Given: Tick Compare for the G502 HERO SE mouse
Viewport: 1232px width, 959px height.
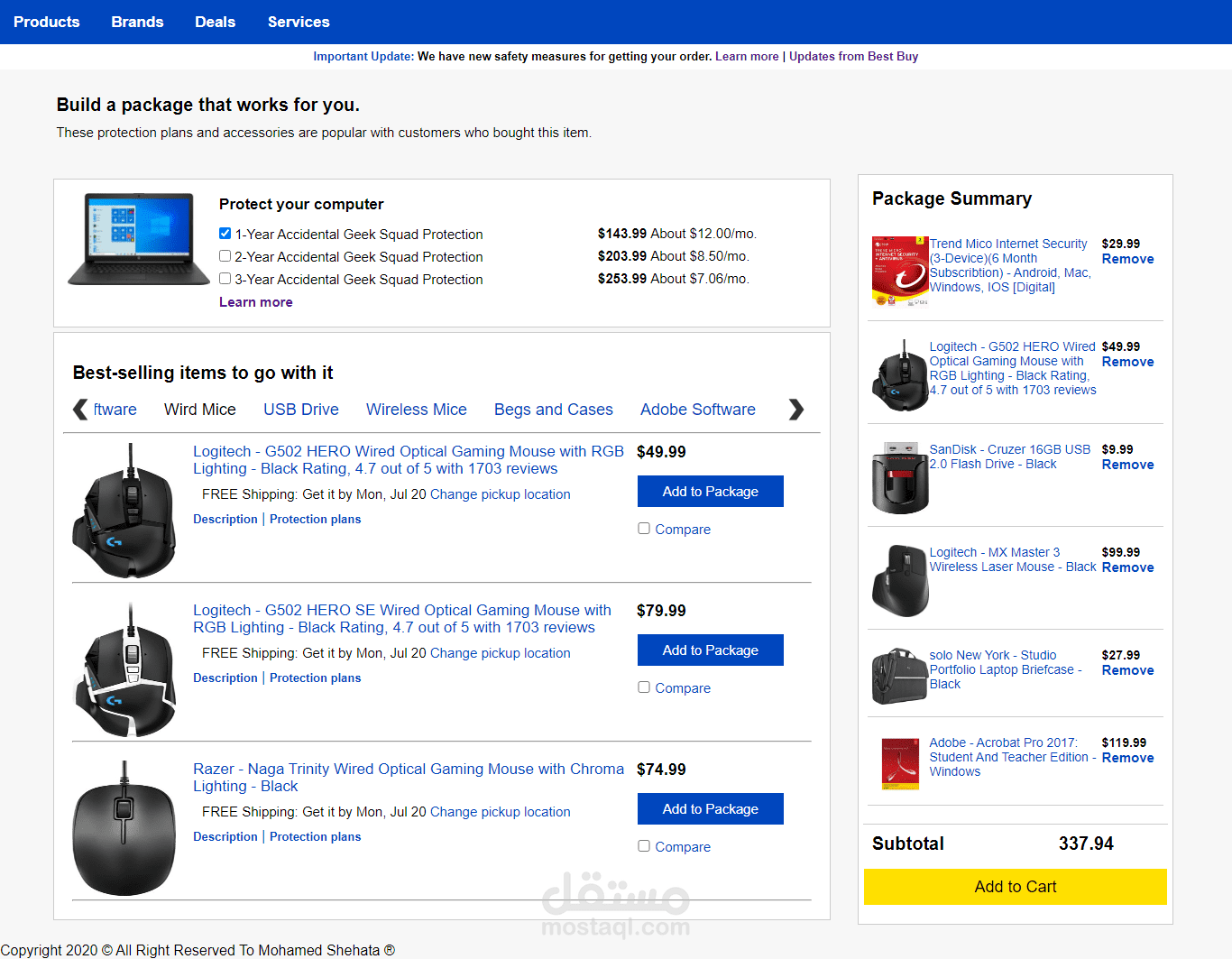Looking at the screenshot, I should coord(644,687).
